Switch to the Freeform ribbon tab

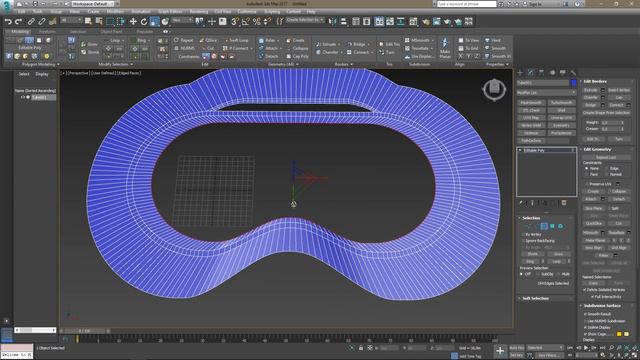point(47,31)
